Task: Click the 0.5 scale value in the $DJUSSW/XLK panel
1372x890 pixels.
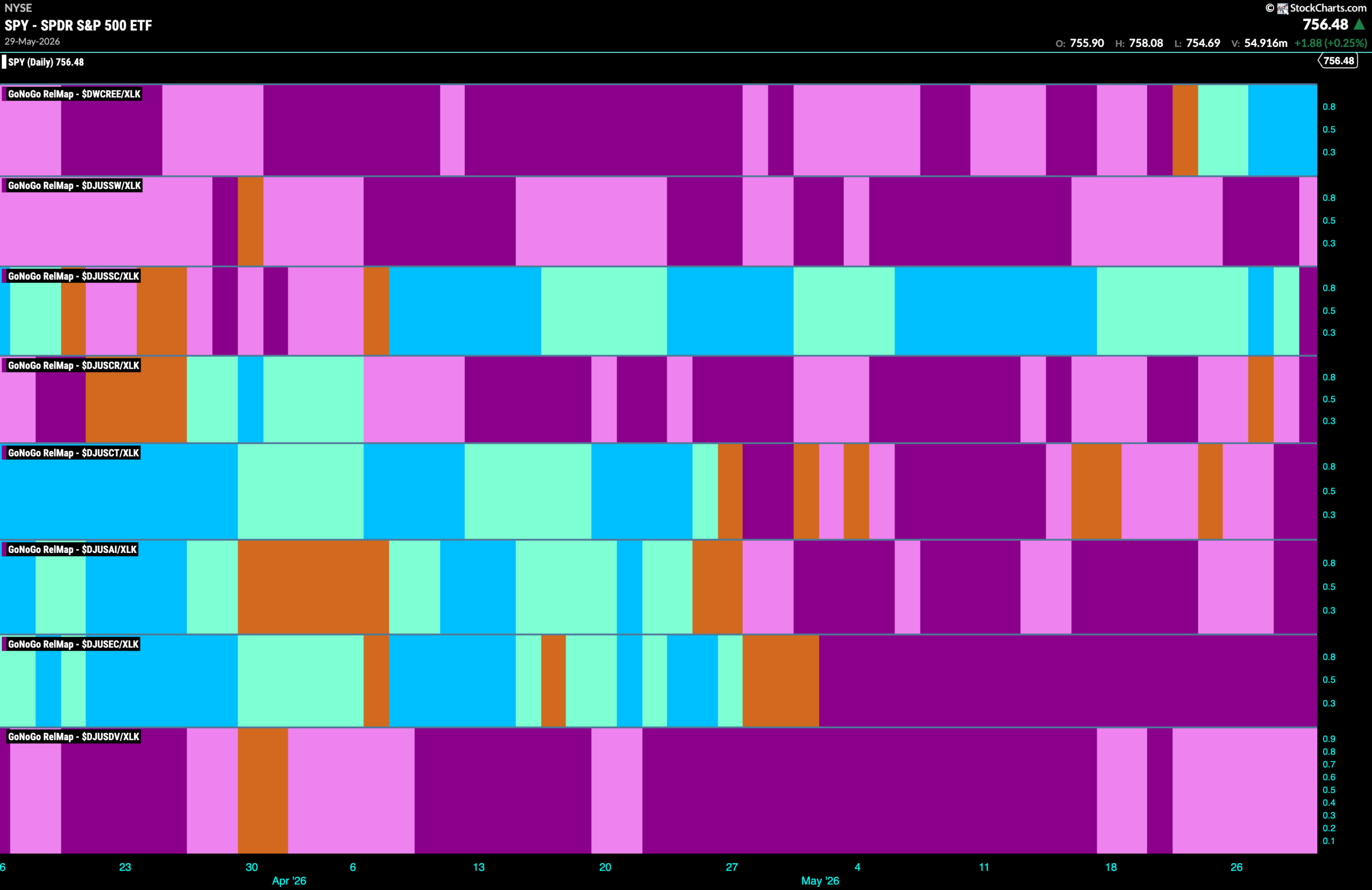Action: (x=1329, y=221)
